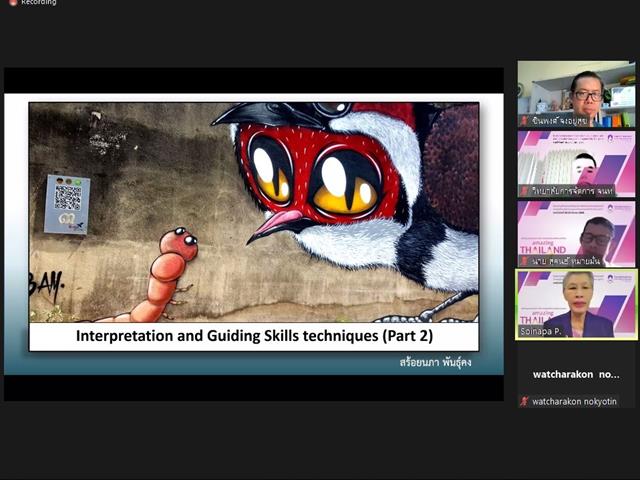Click the muted mic icon beside "watcharakon nokyotin"
The height and width of the screenshot is (480, 640).
[524, 401]
